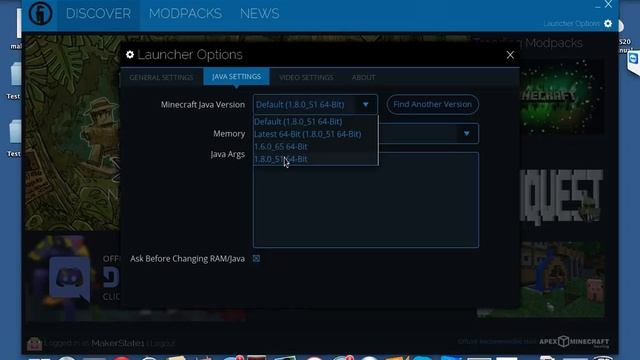Click Find Another Version button
The image size is (640, 360).
click(x=433, y=104)
